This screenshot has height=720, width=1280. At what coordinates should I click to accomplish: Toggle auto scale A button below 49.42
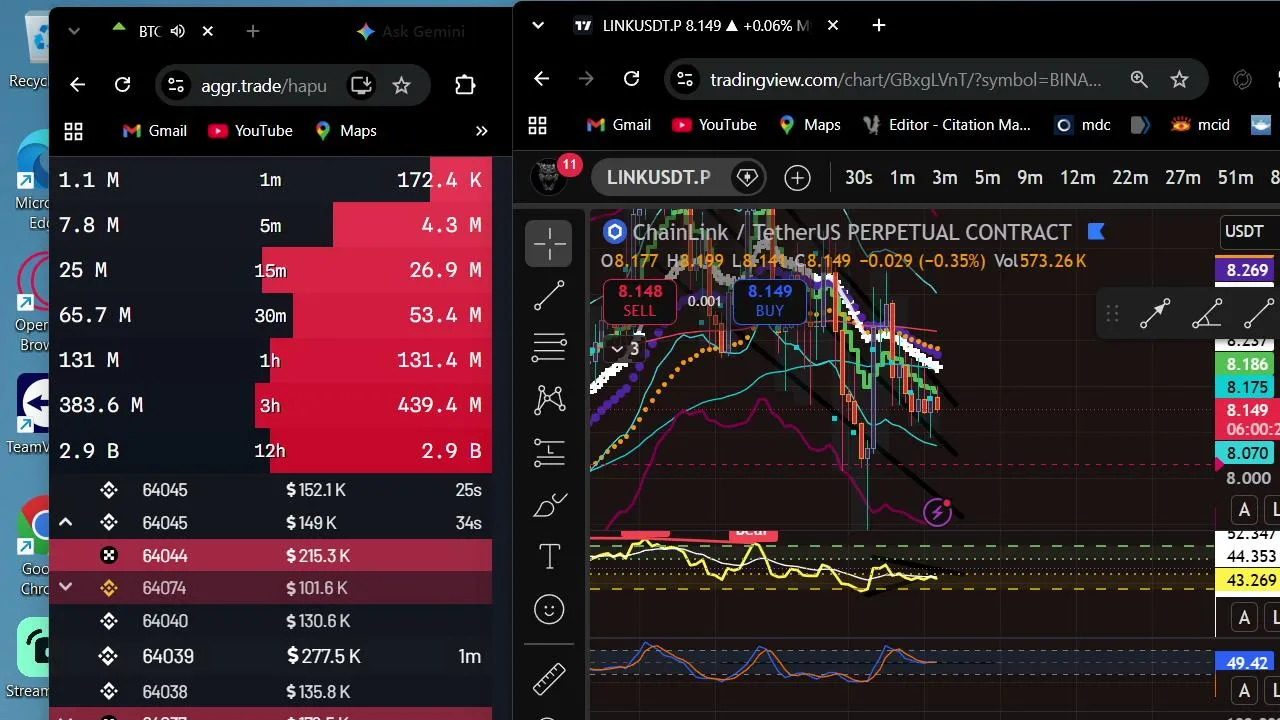[1244, 690]
